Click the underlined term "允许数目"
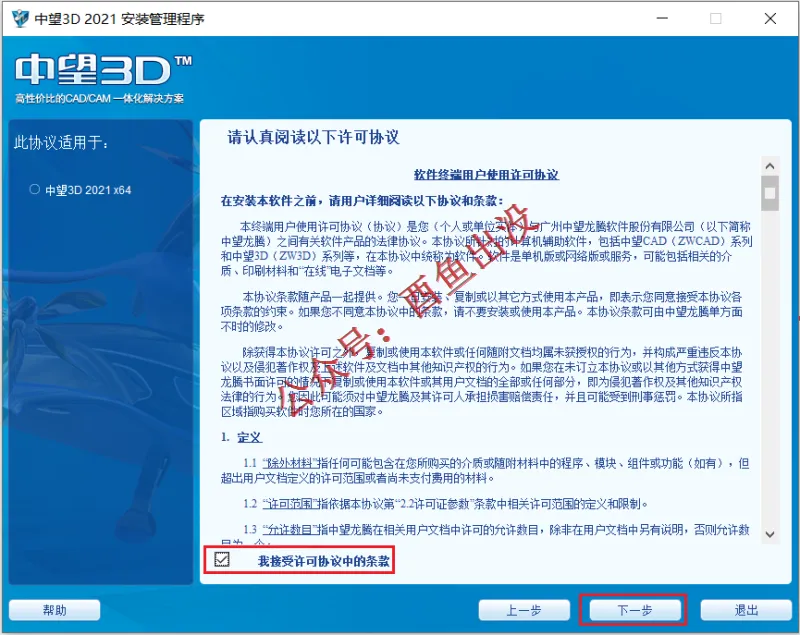The image size is (800, 635). pyautogui.click(x=290, y=529)
